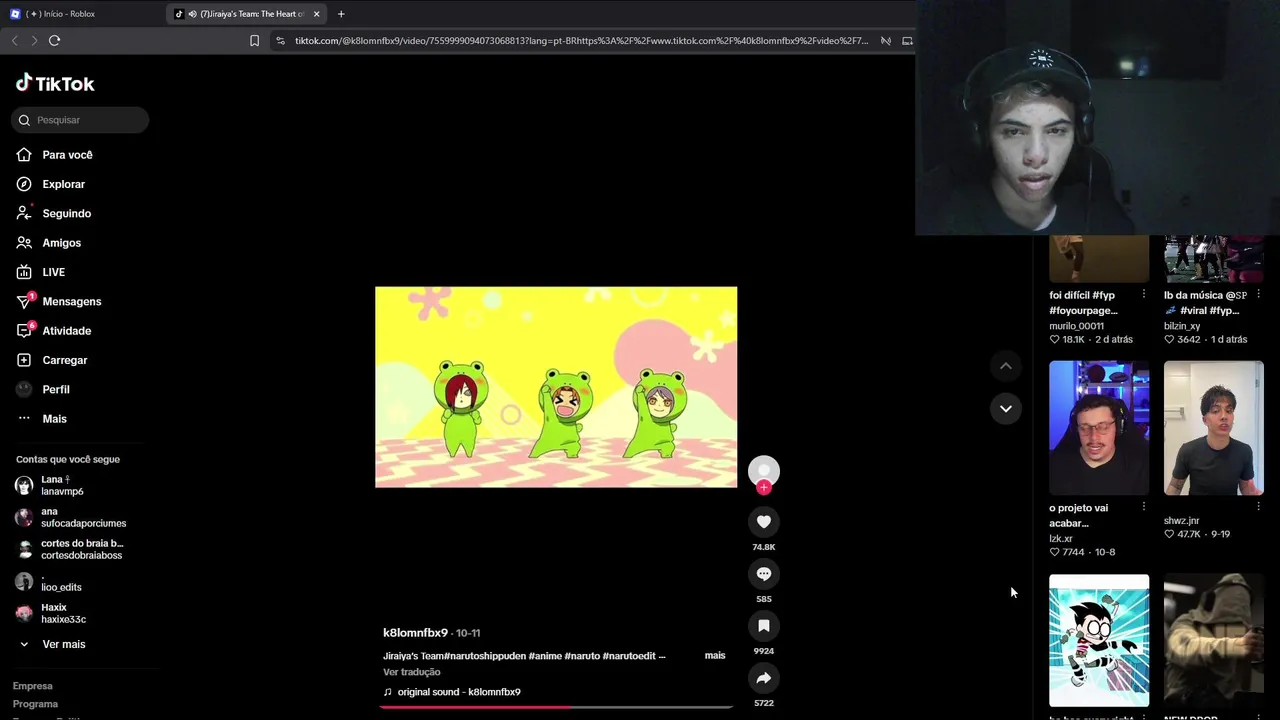Open site settings icon in address bar
Image resolution: width=1280 pixels, height=720 pixels.
click(280, 41)
